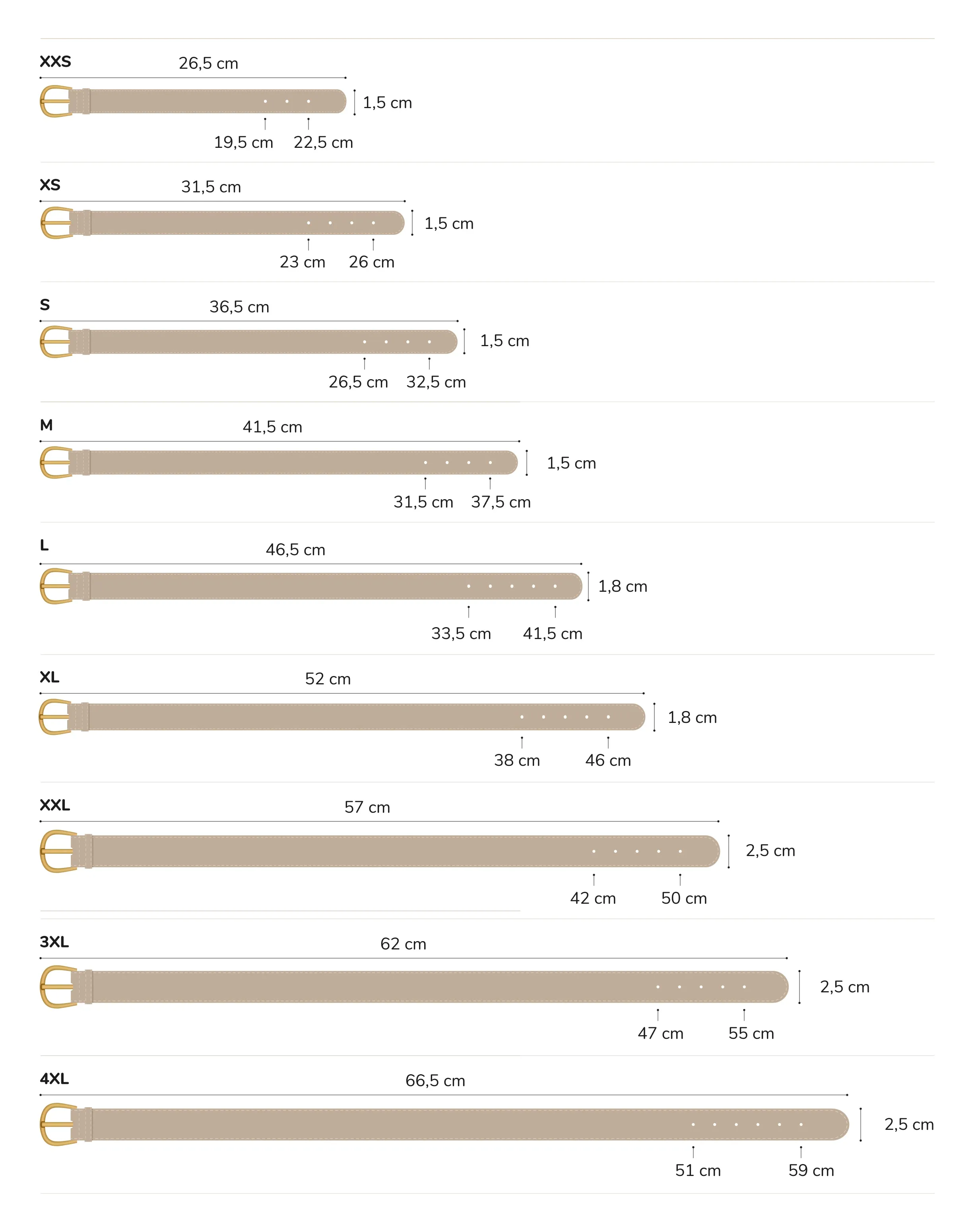
Task: Click the 19,5 cm hole measurement
Action: pyautogui.click(x=243, y=143)
